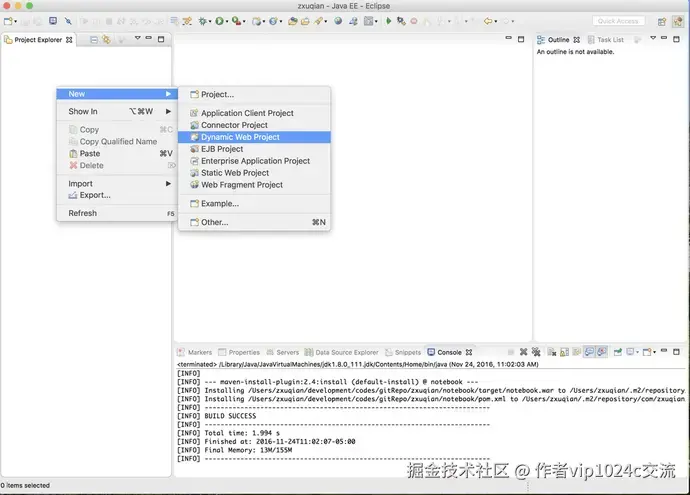Screen dimensions: 690x495
Task: Click the Debug bug icon in toolbar
Action: [x=202, y=21]
